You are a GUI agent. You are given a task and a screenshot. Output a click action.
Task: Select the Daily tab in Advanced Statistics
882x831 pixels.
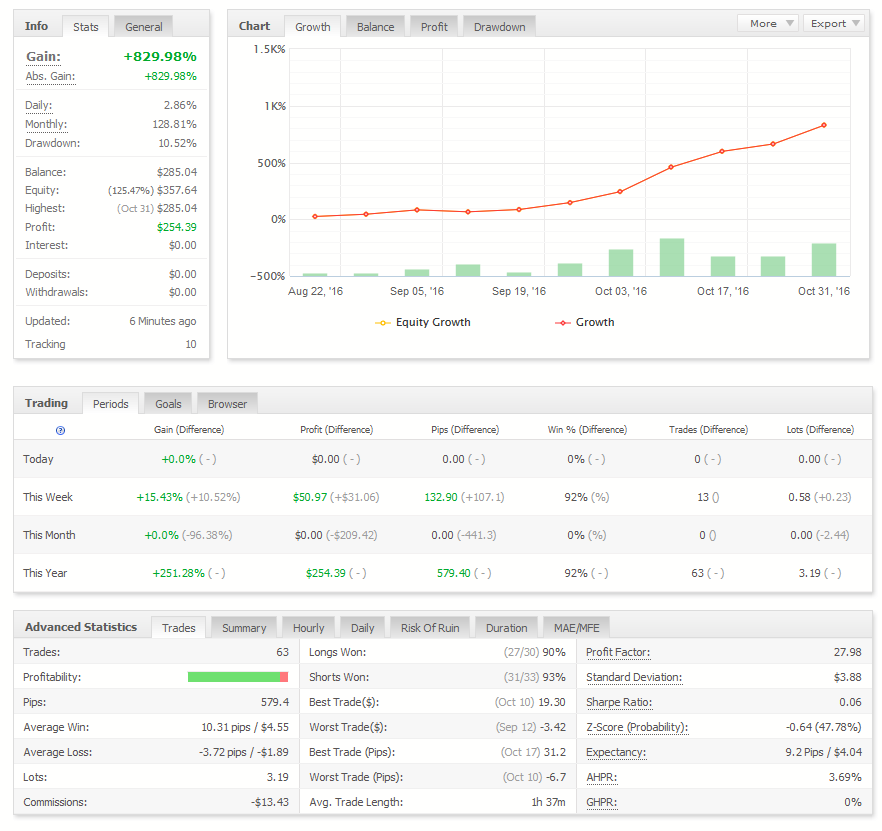pos(362,627)
